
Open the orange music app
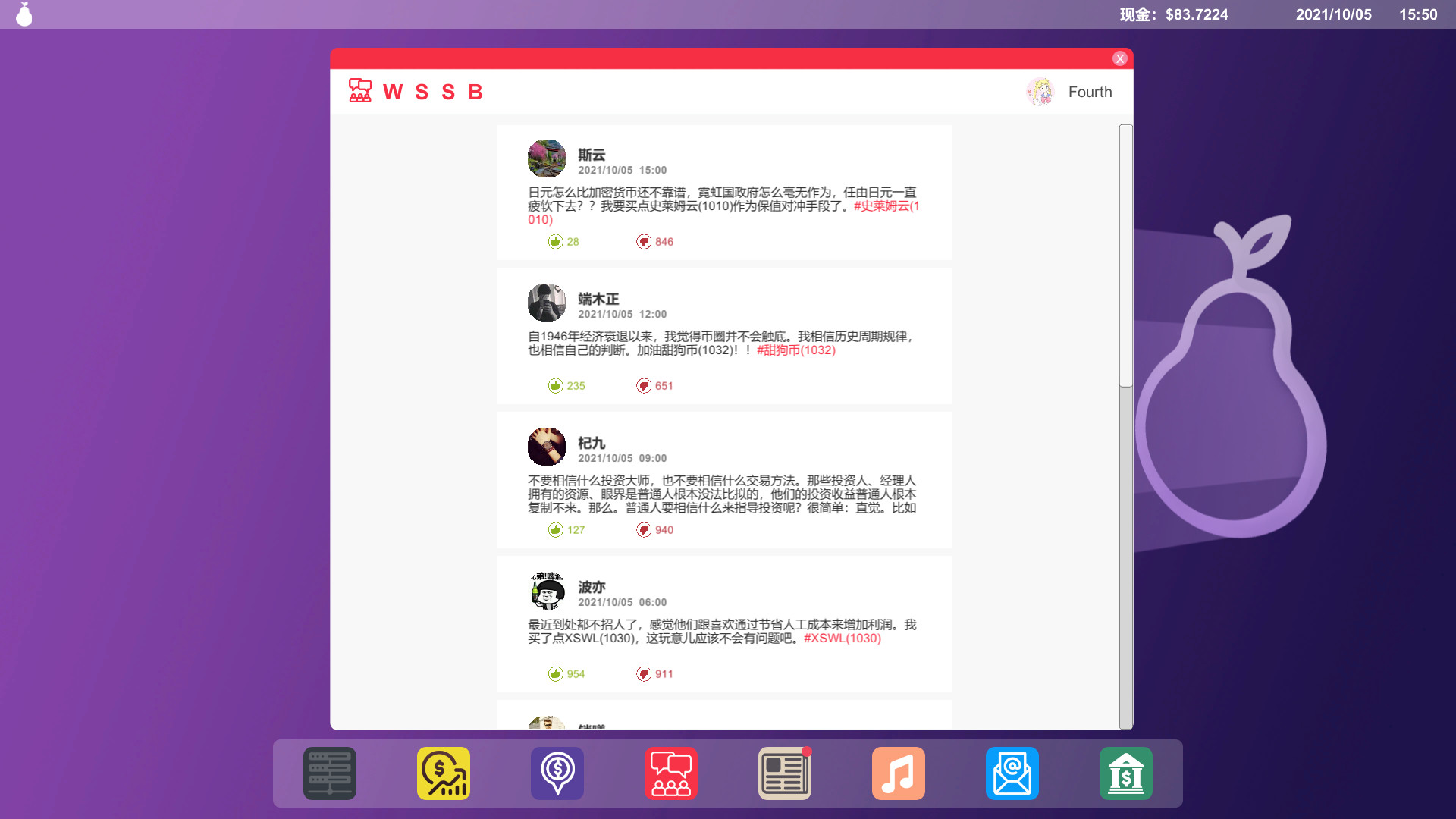[x=898, y=773]
